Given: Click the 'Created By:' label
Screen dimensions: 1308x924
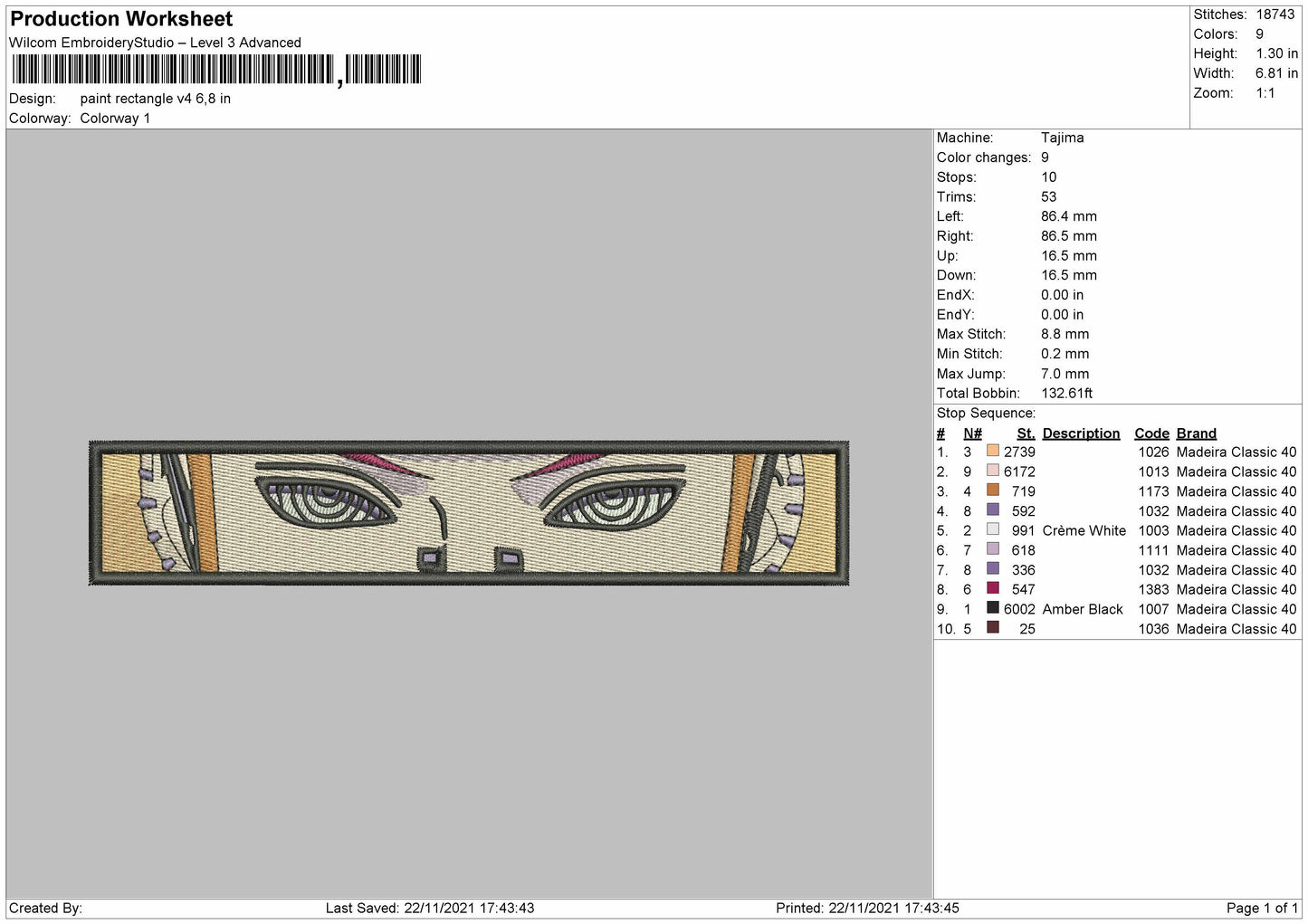Looking at the screenshot, I should pyautogui.click(x=45, y=909).
